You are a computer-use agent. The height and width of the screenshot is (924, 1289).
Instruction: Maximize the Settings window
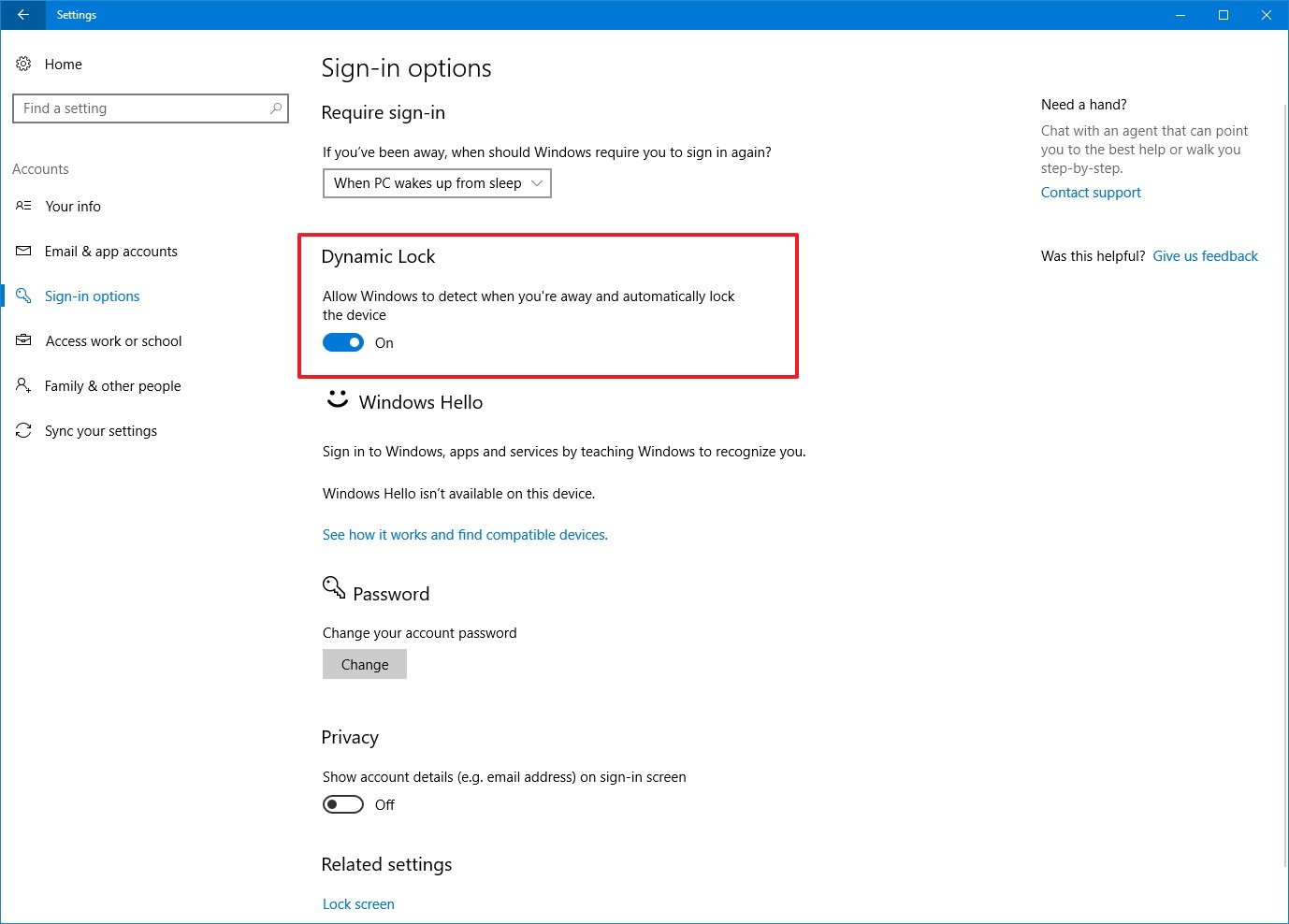point(1224,15)
